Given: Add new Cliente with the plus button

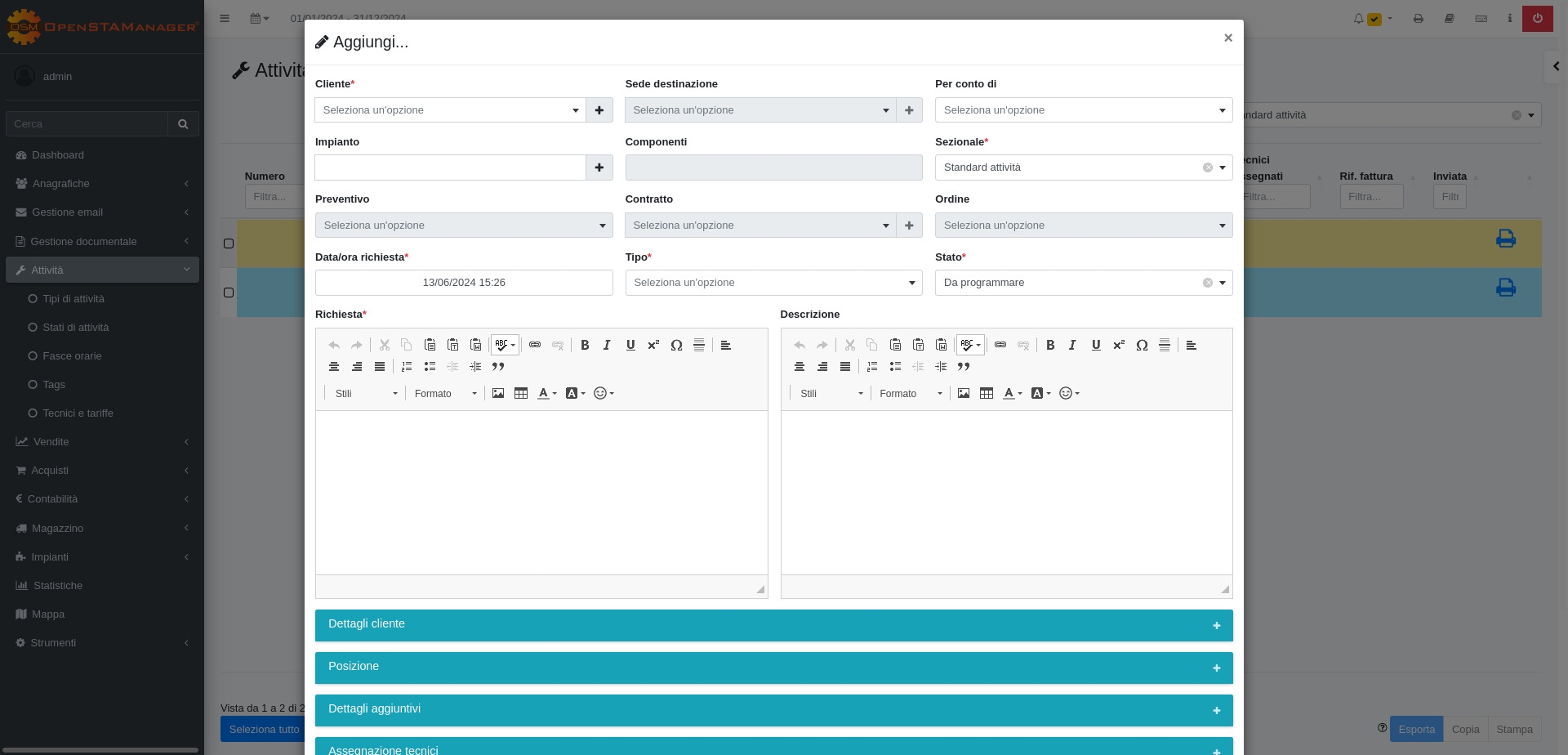Looking at the screenshot, I should (x=599, y=110).
